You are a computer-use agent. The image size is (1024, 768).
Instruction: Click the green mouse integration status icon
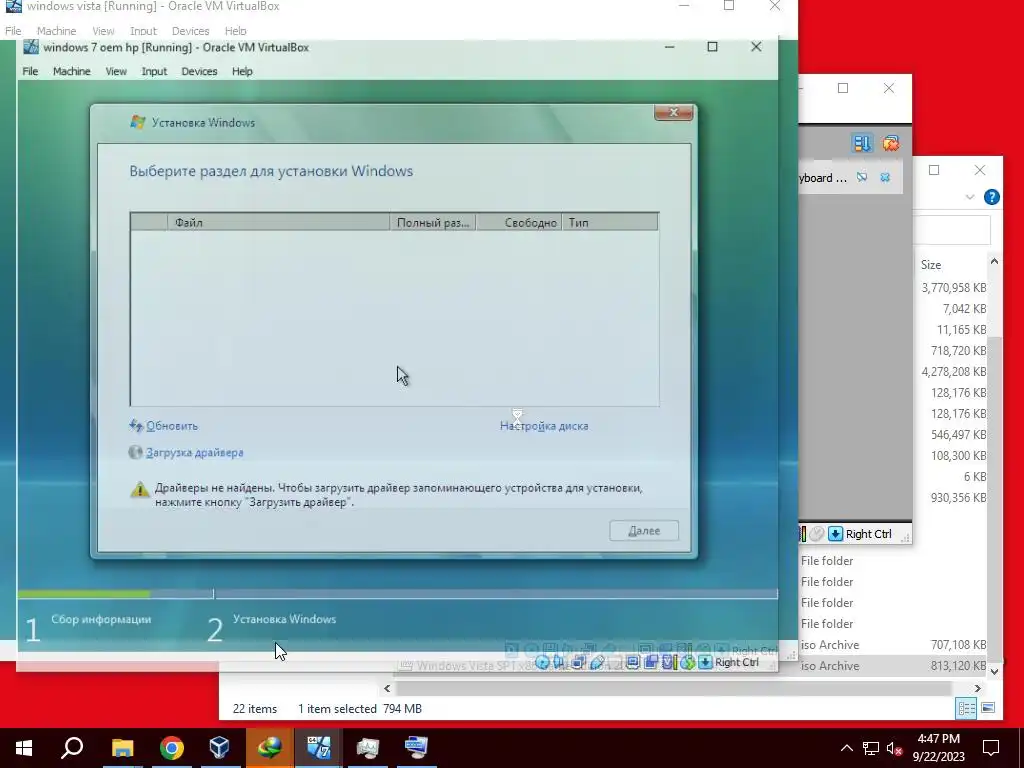(x=687, y=662)
